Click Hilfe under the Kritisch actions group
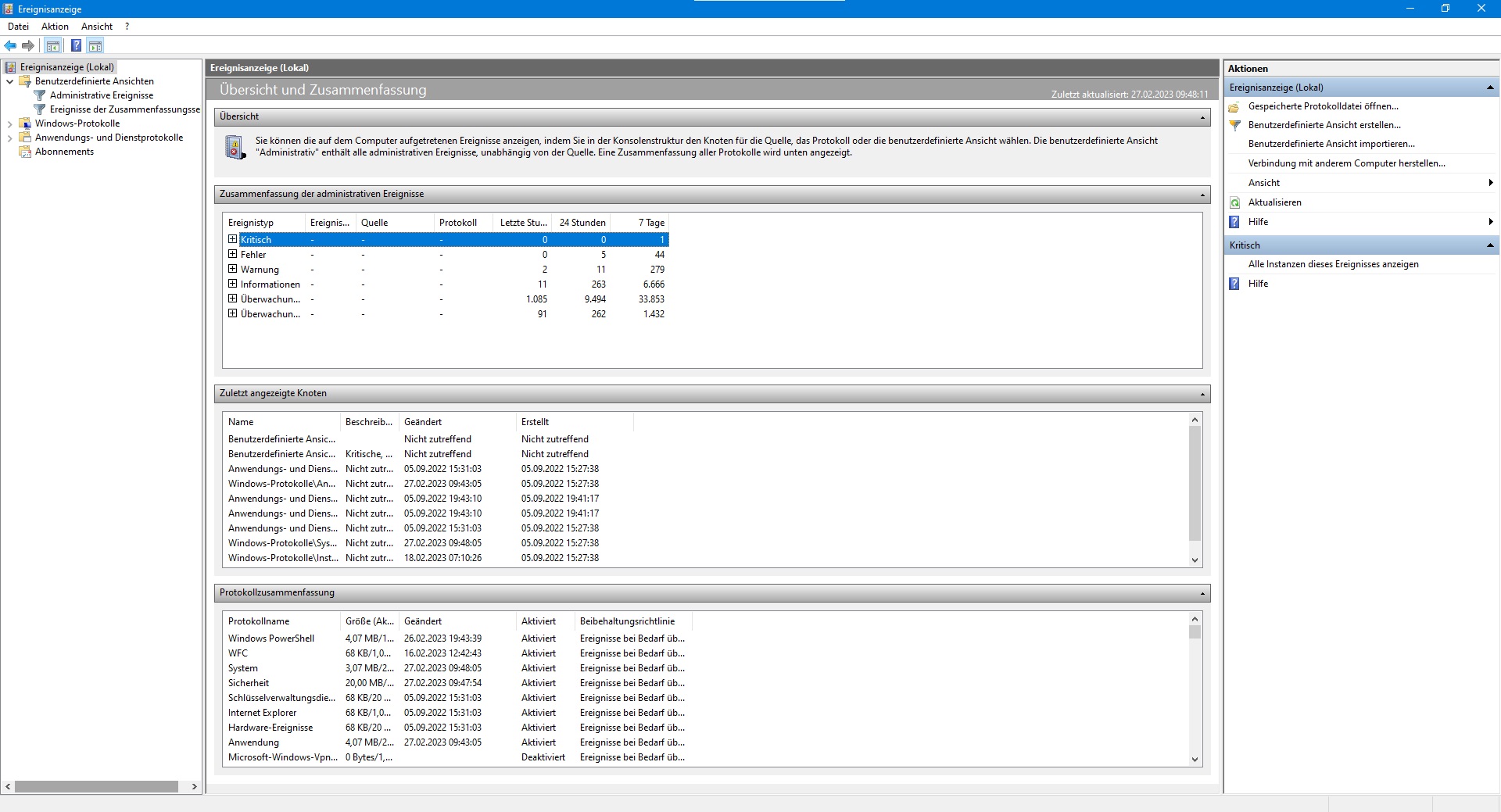The width and height of the screenshot is (1501, 812). [1258, 284]
